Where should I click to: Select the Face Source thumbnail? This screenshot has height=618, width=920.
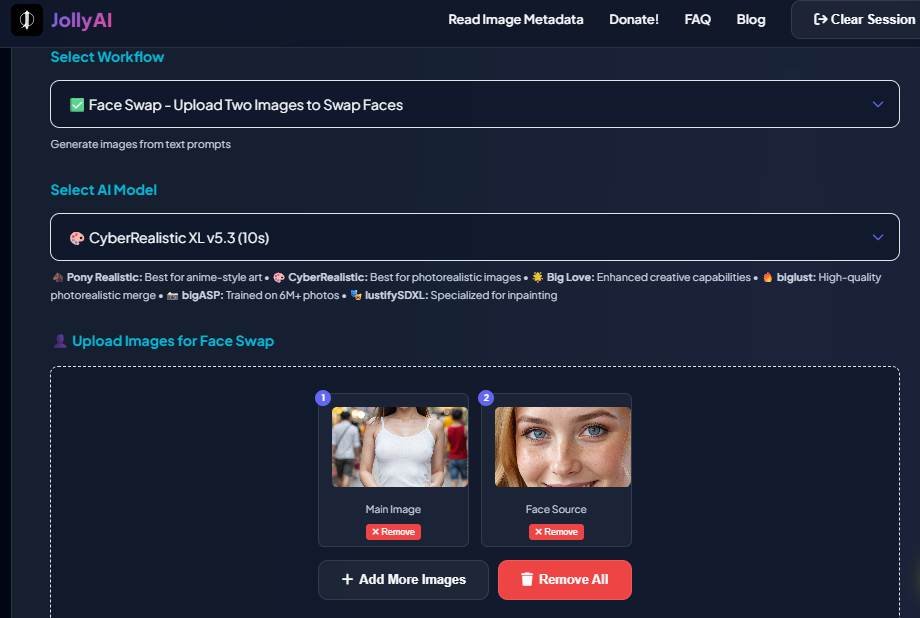click(563, 447)
